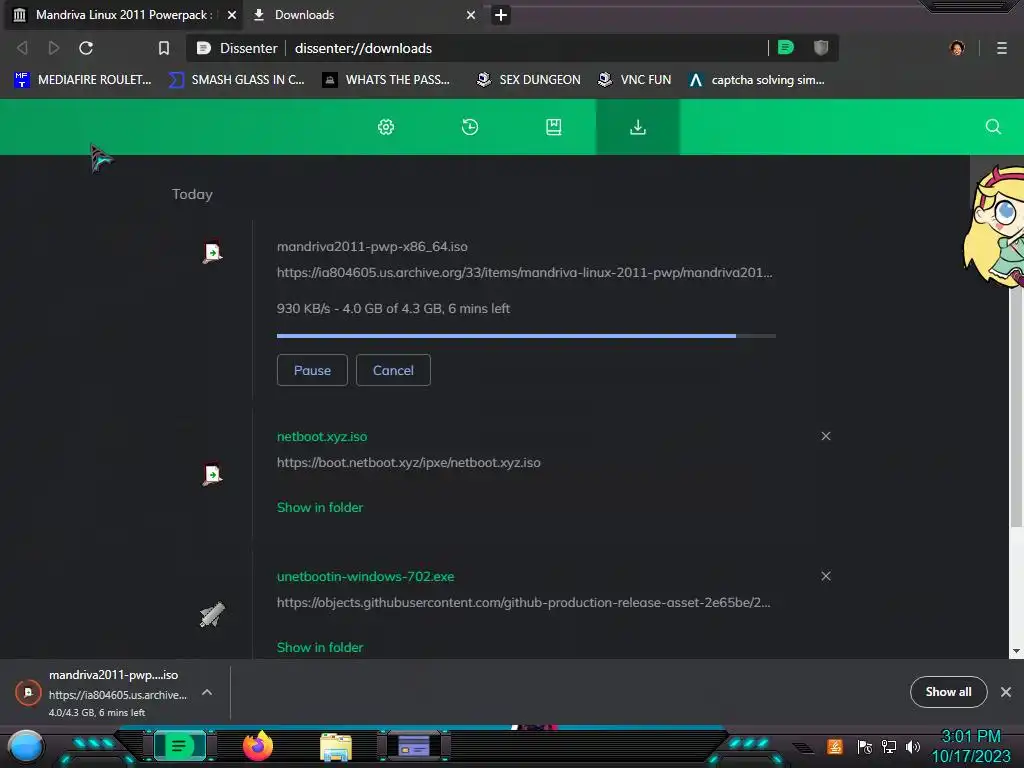
Task: Go forward with the forward arrow
Action: [54, 48]
